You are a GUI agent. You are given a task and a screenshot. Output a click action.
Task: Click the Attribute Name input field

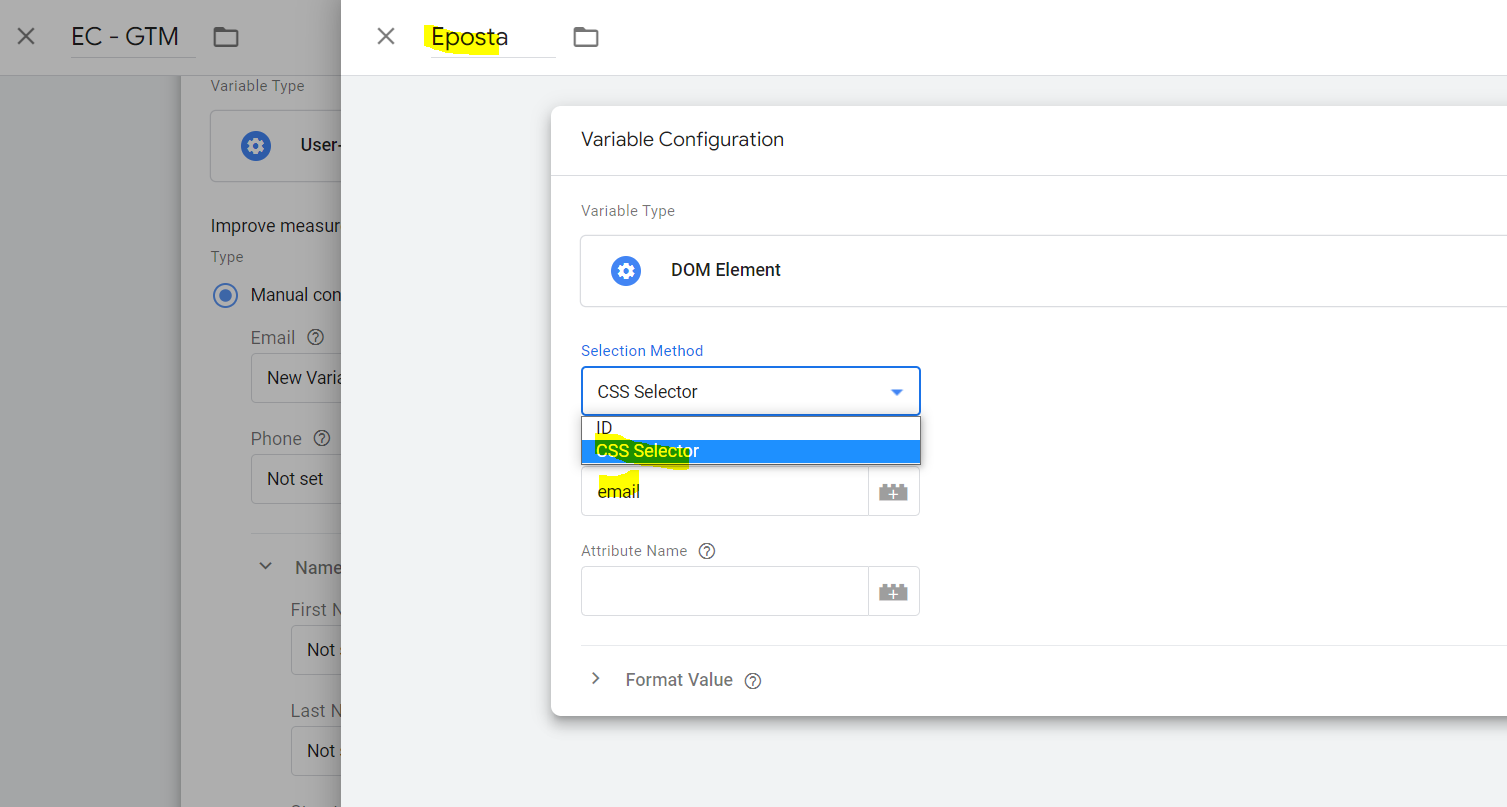(x=724, y=592)
